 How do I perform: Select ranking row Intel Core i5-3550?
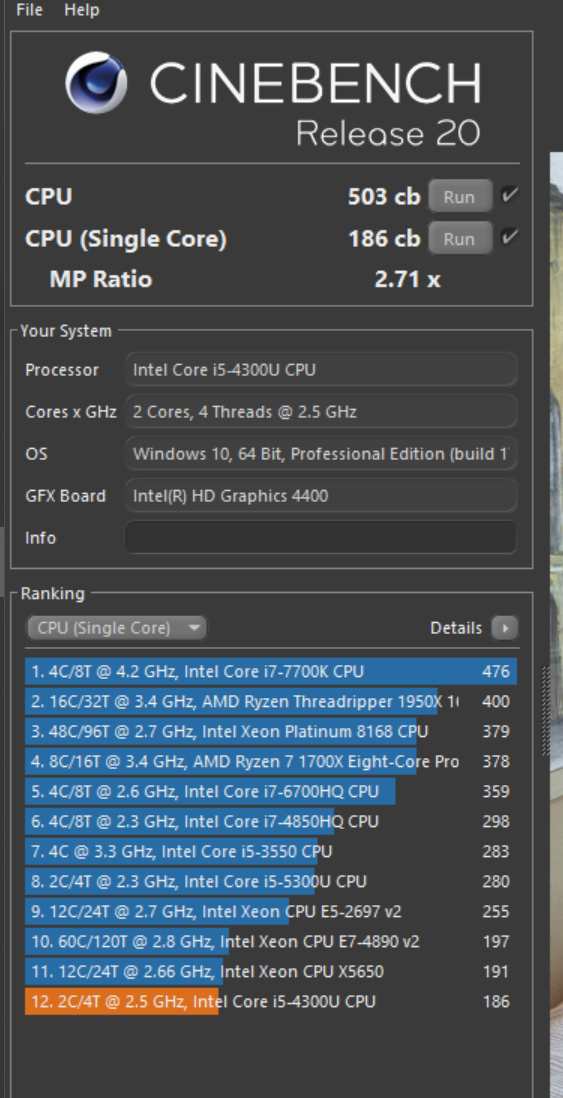pos(271,852)
